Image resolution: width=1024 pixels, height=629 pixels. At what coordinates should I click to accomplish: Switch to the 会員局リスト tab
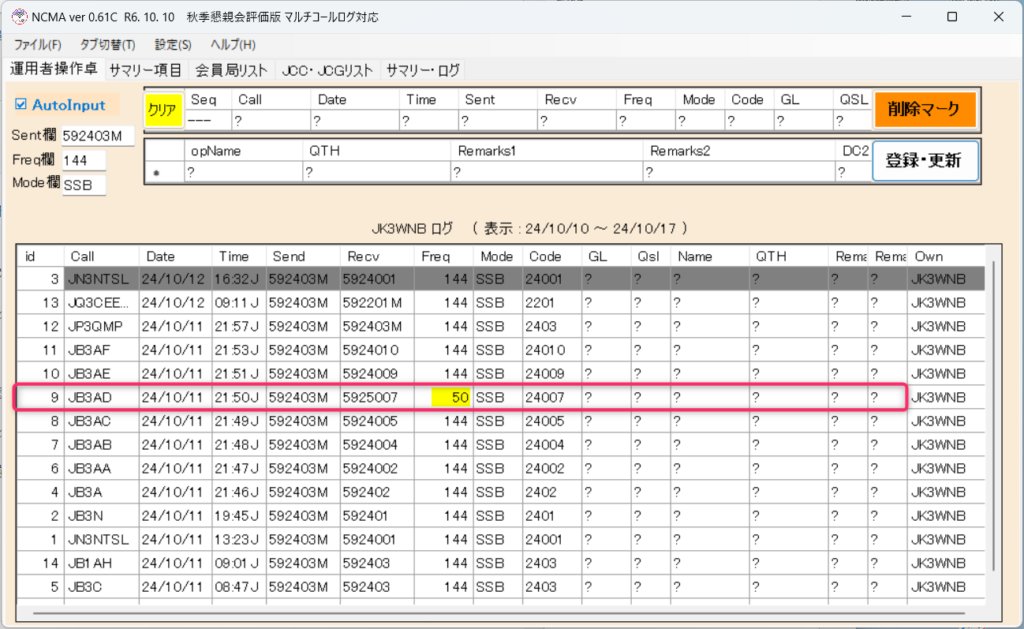click(x=231, y=70)
